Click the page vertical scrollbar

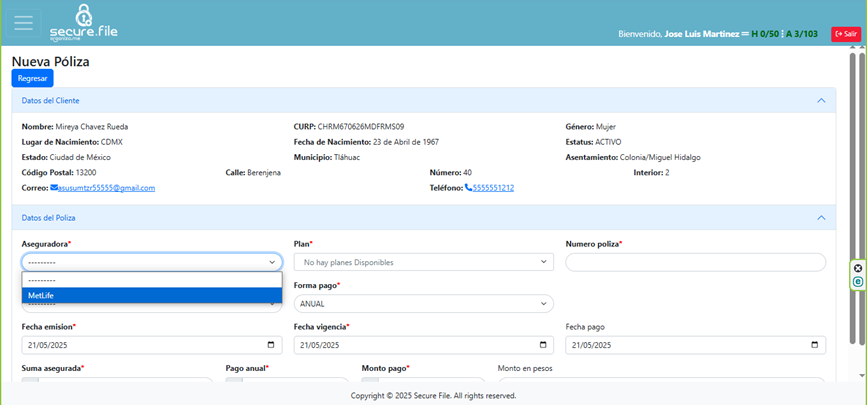pyautogui.click(x=862, y=200)
